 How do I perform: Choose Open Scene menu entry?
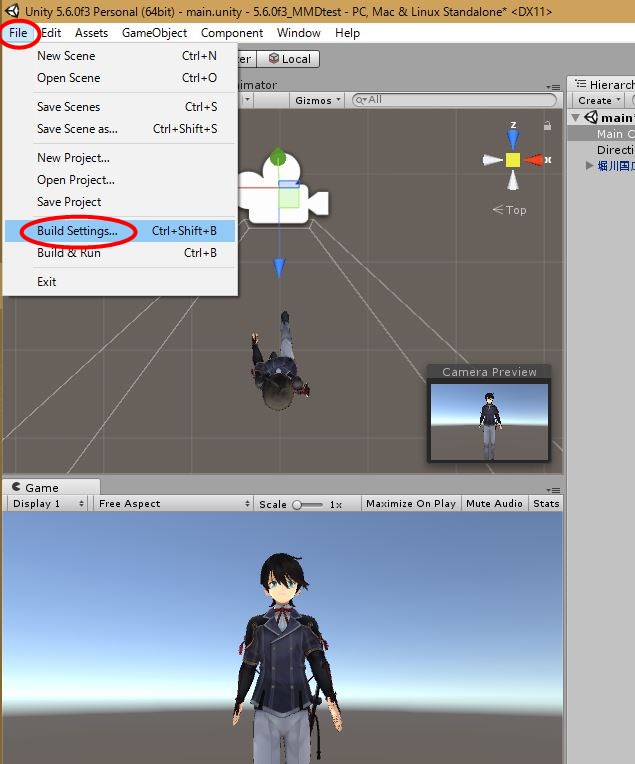pos(120,78)
